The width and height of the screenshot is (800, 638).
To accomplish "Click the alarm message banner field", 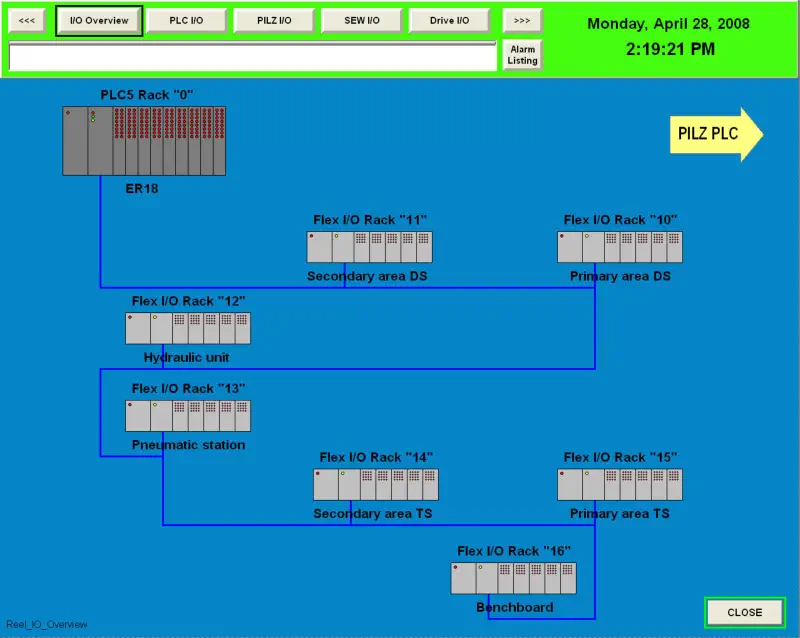I will coord(252,57).
